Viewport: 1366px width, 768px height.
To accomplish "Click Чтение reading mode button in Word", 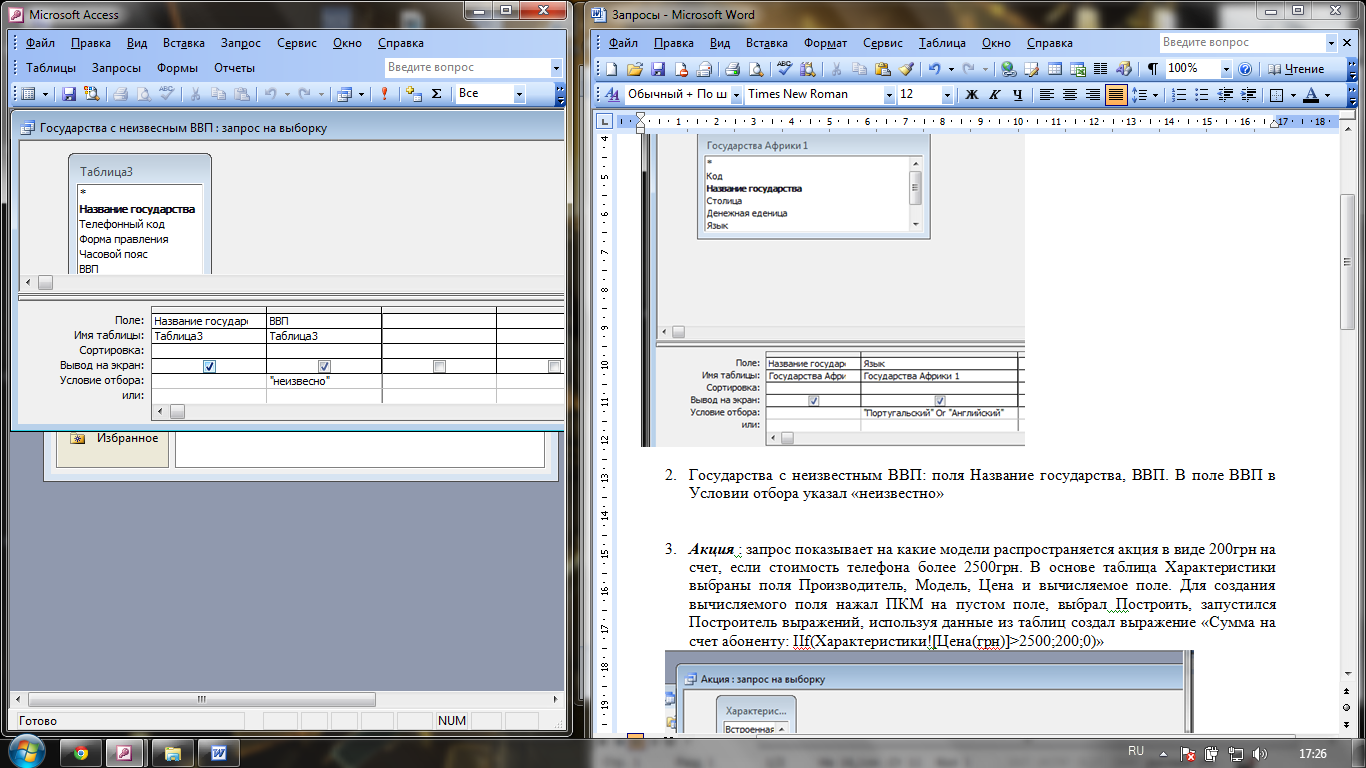I will click(x=1297, y=69).
